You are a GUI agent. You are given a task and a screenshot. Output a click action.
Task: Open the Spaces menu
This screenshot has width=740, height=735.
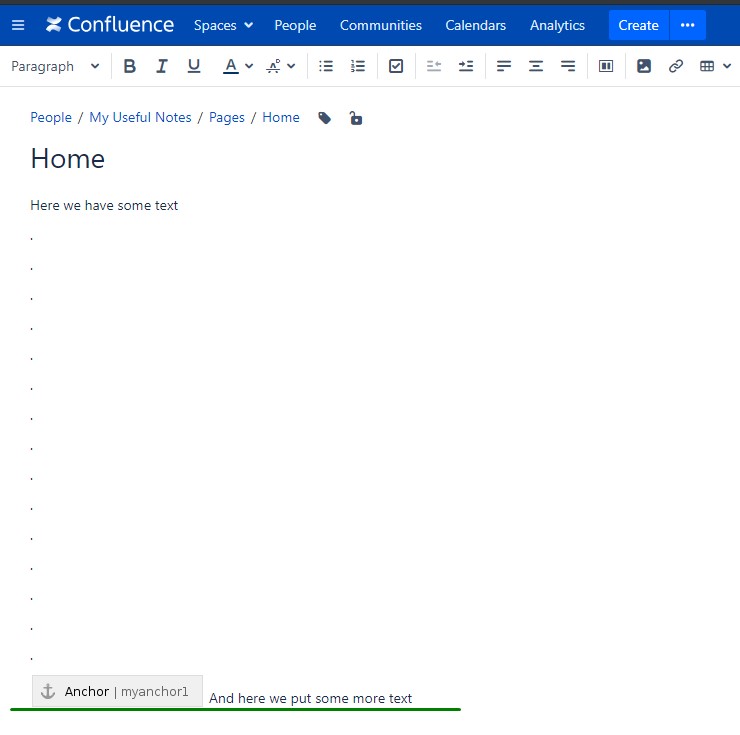tap(224, 25)
